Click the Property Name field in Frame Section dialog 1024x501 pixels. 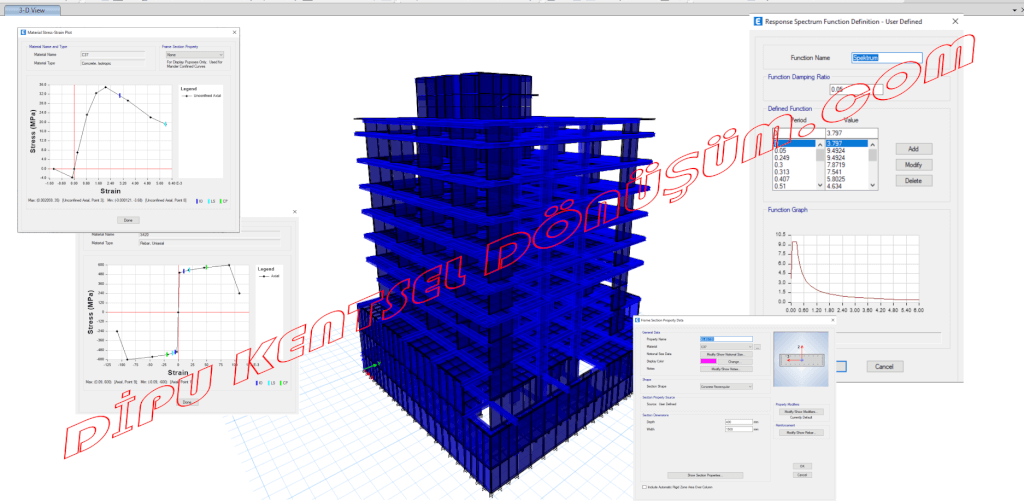pos(726,339)
